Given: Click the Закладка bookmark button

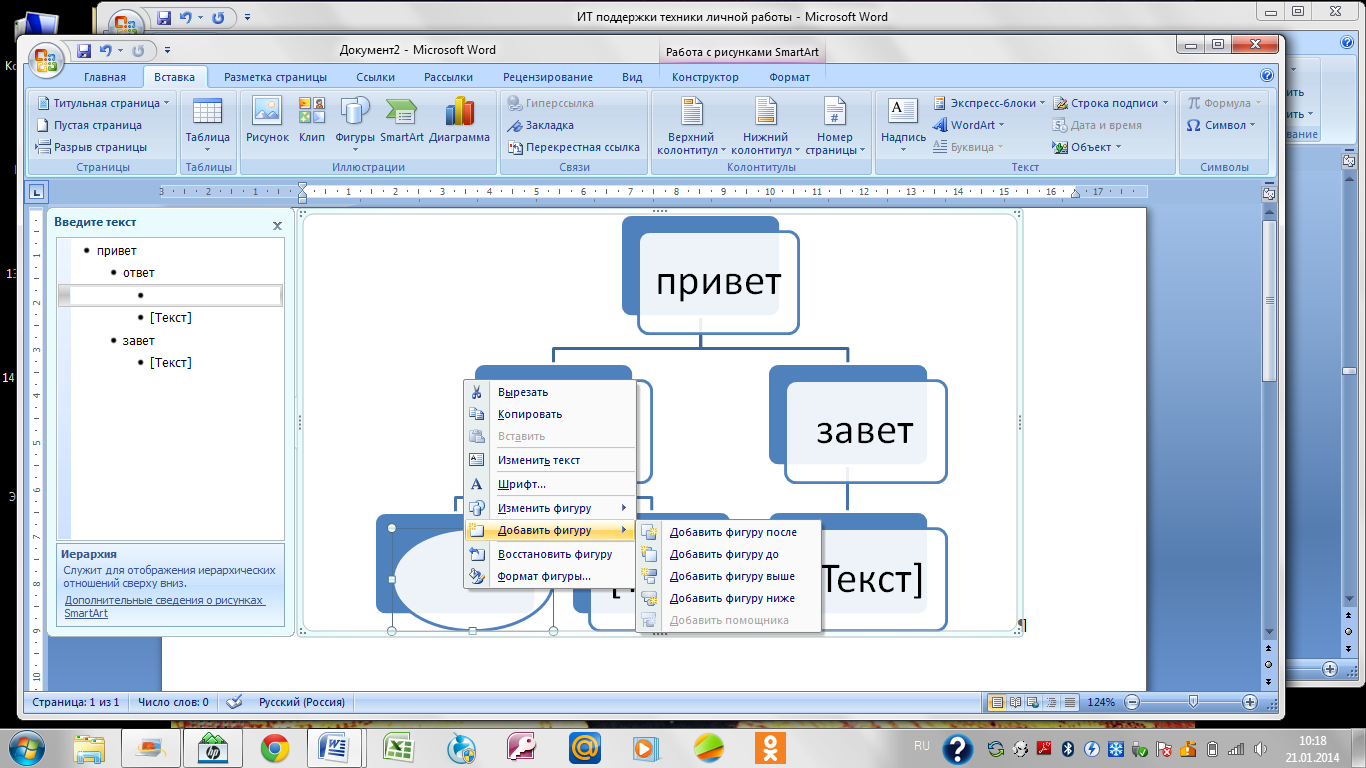Looking at the screenshot, I should (541, 125).
